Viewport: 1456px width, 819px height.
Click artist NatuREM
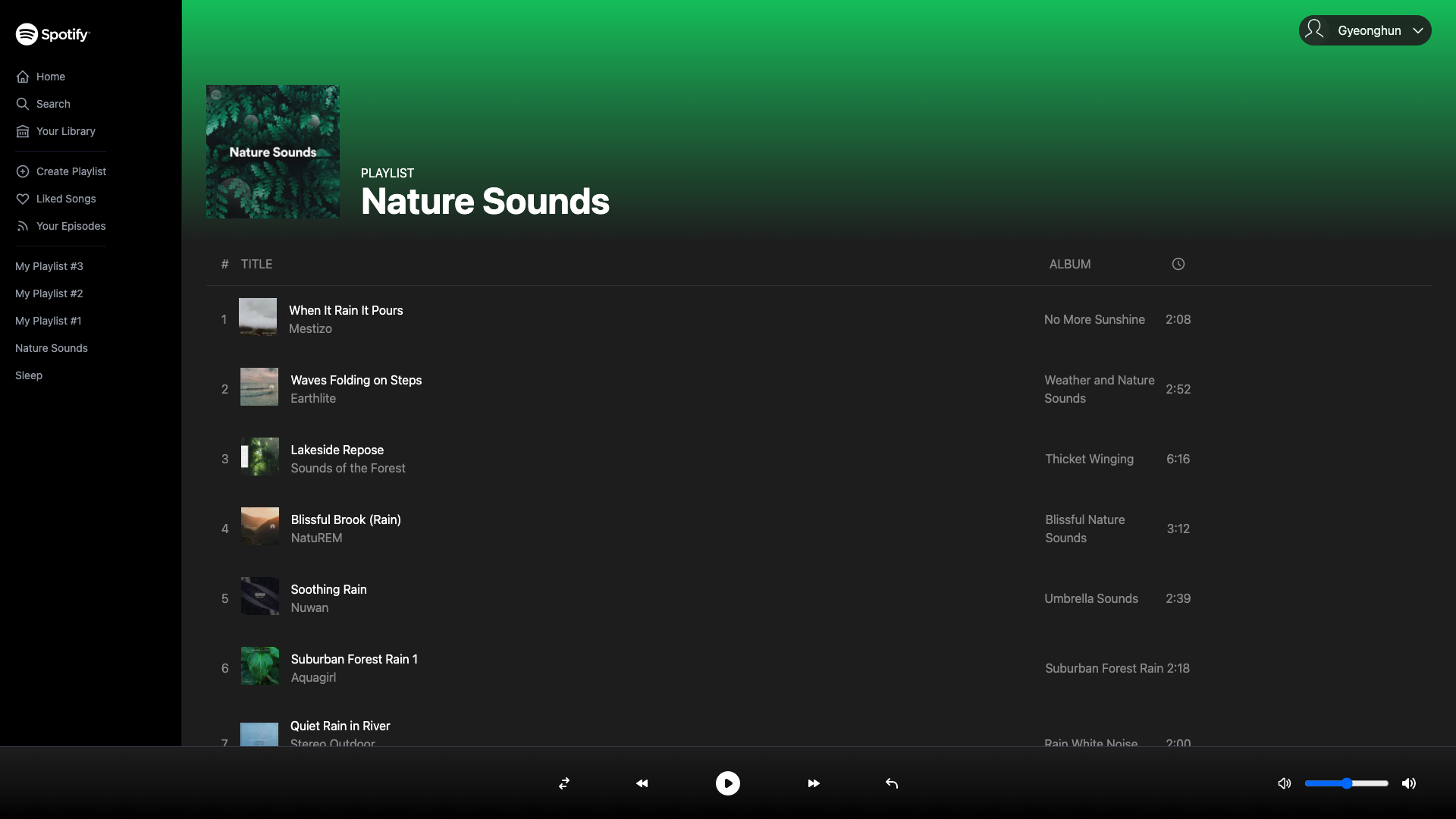click(x=317, y=538)
